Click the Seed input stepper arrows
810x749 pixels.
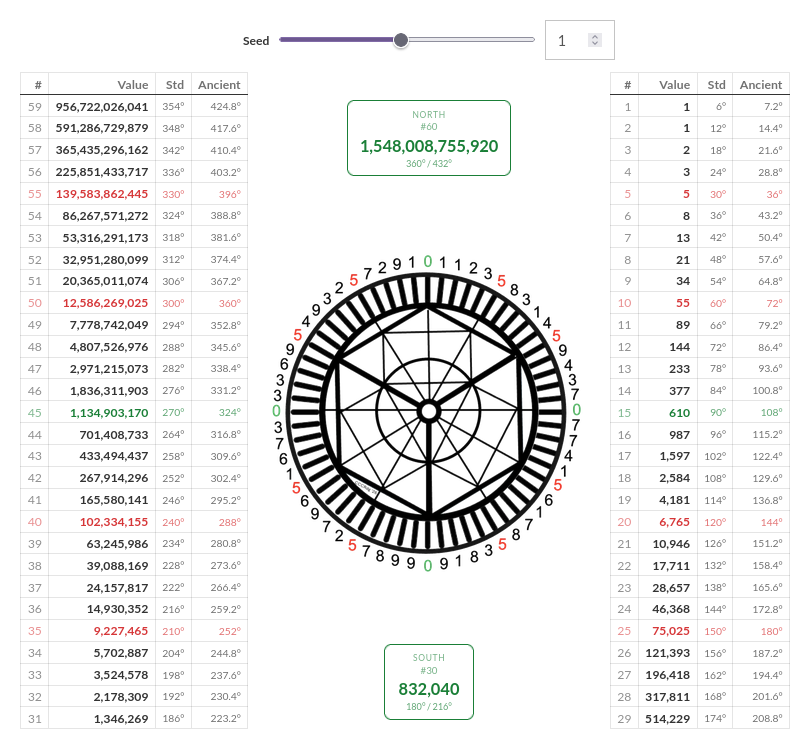pyautogui.click(x=595, y=40)
